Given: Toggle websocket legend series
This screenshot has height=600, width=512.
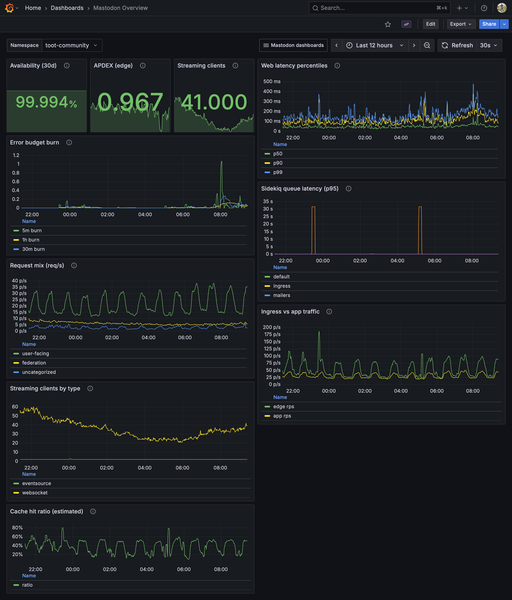Looking at the screenshot, I should coord(34,493).
